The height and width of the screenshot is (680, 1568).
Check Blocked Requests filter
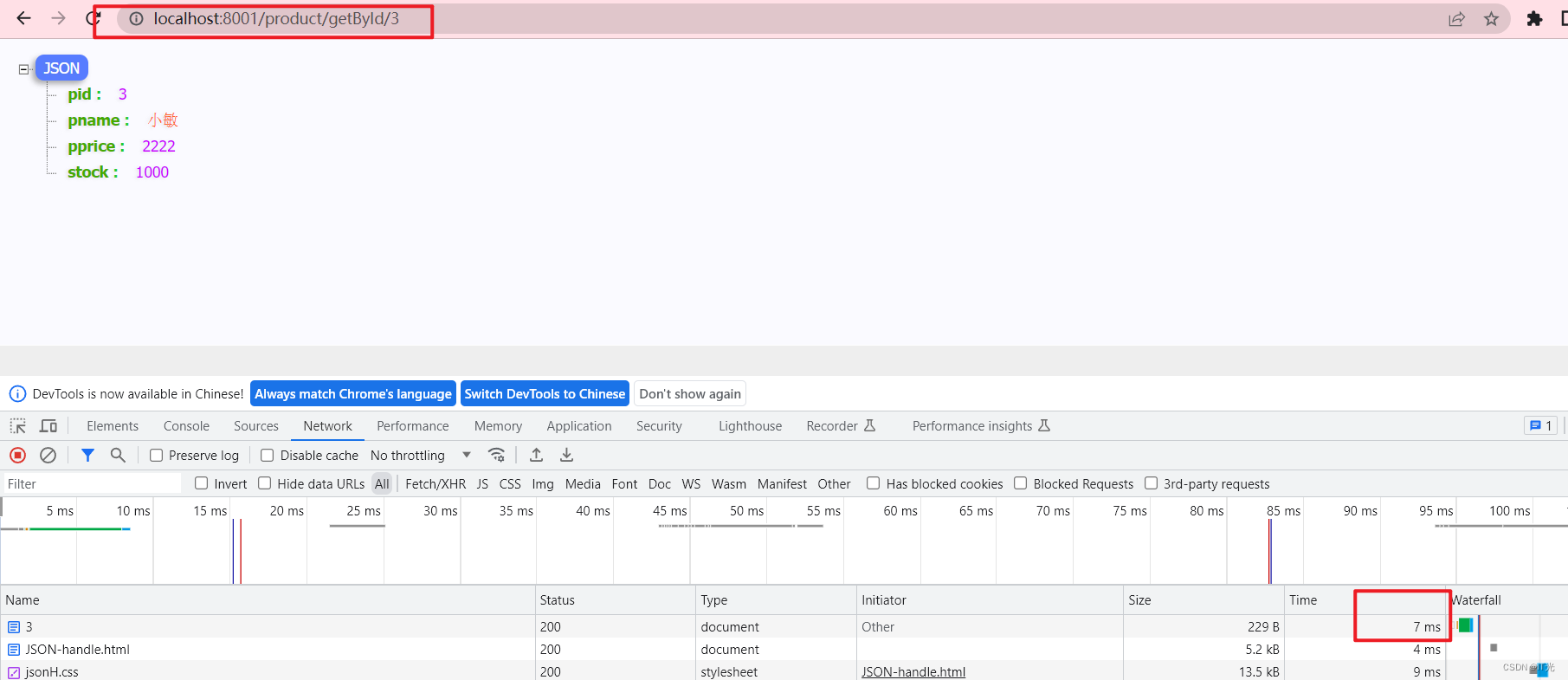pos(1021,483)
